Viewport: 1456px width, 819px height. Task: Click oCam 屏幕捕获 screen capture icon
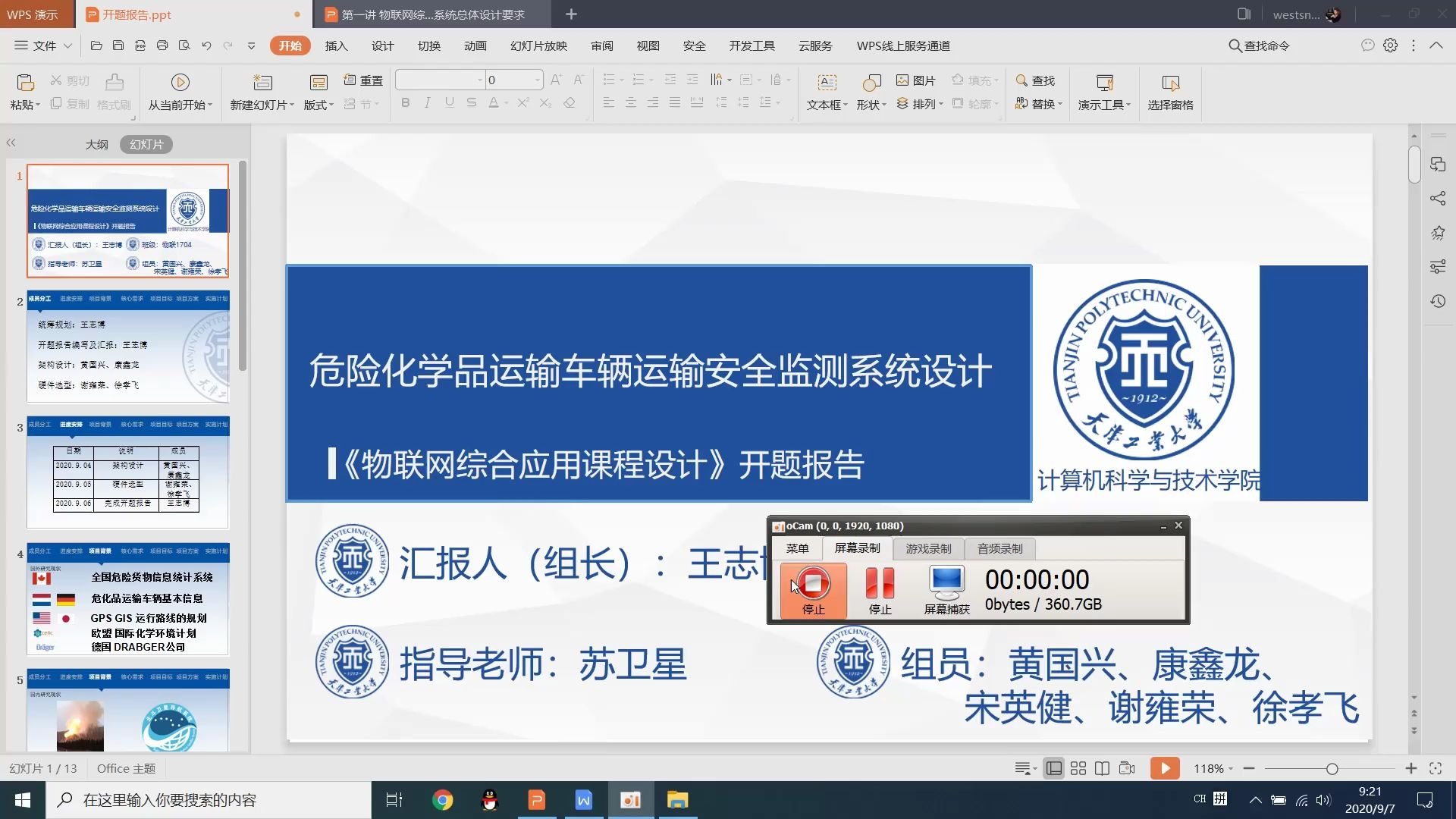pos(946,591)
